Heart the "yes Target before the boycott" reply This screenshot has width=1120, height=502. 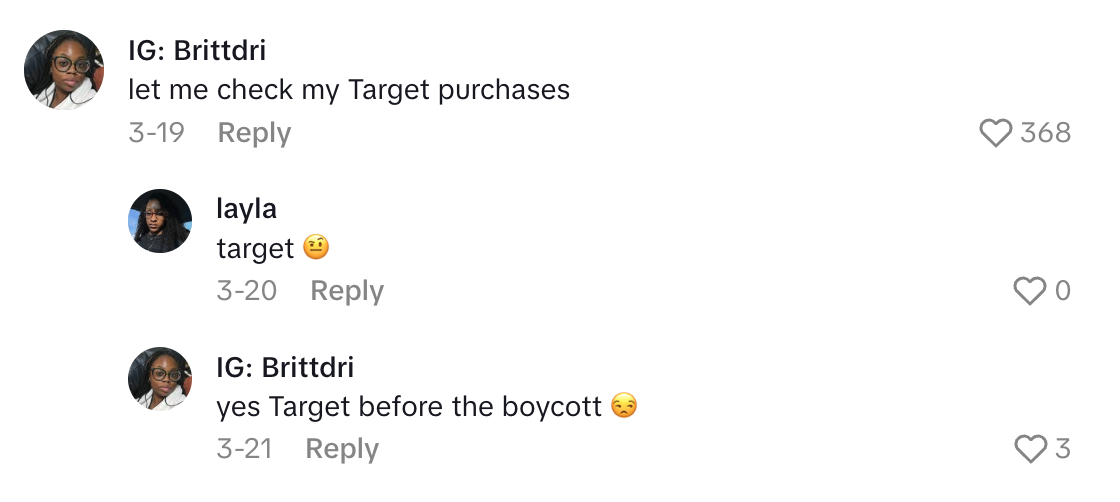[1030, 449]
